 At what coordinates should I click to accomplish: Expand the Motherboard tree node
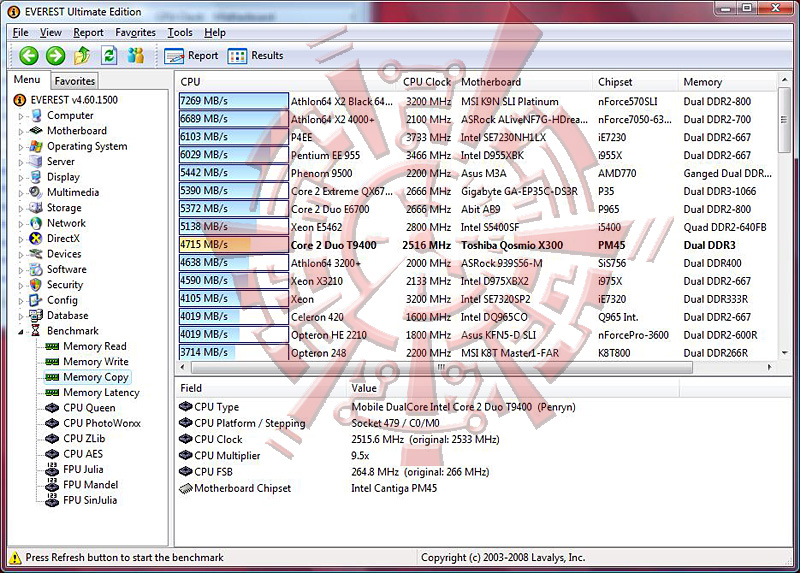(x=21, y=132)
